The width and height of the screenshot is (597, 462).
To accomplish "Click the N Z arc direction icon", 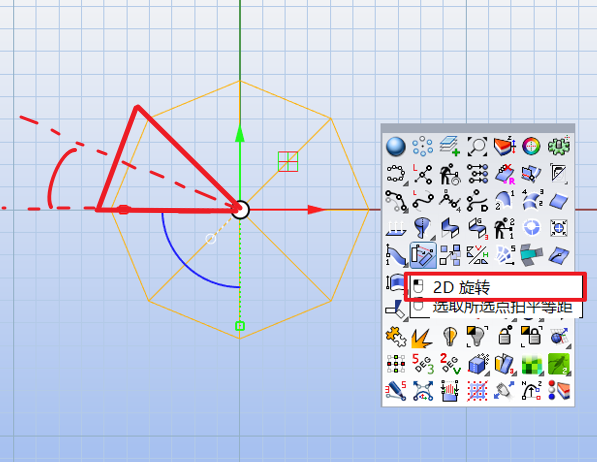I will pyautogui.click(x=532, y=391).
